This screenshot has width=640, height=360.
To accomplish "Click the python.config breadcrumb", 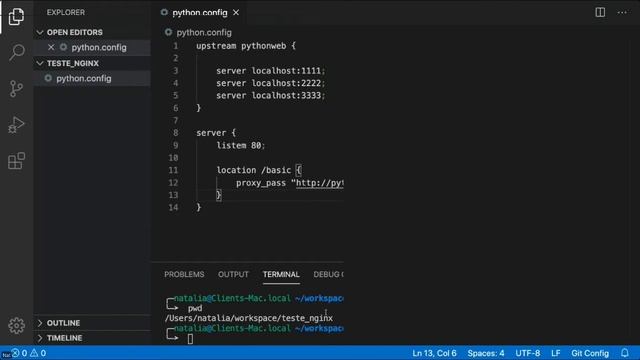I will click(x=204, y=32).
